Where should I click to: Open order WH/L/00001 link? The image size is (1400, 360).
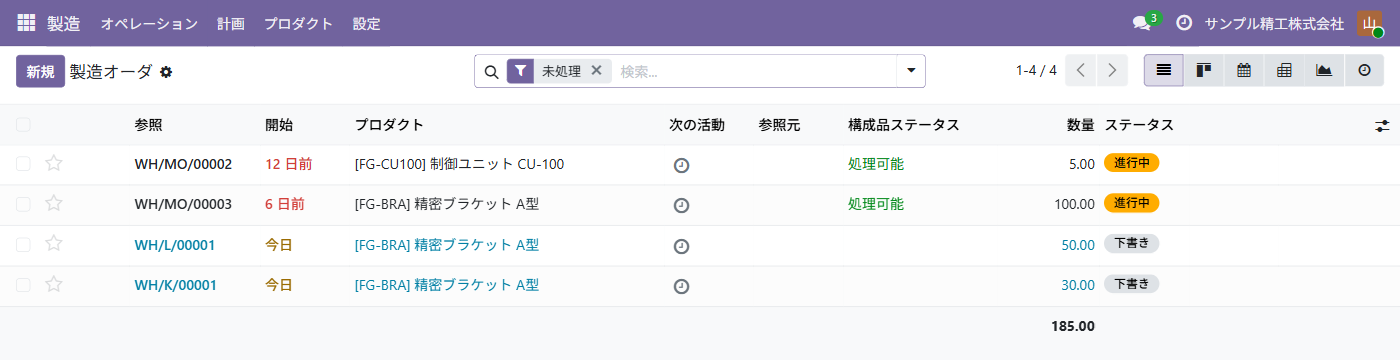[x=175, y=245]
